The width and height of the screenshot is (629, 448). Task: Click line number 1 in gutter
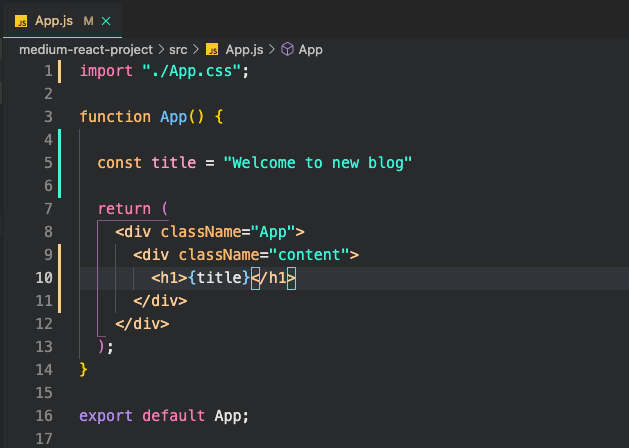pyautogui.click(x=49, y=71)
